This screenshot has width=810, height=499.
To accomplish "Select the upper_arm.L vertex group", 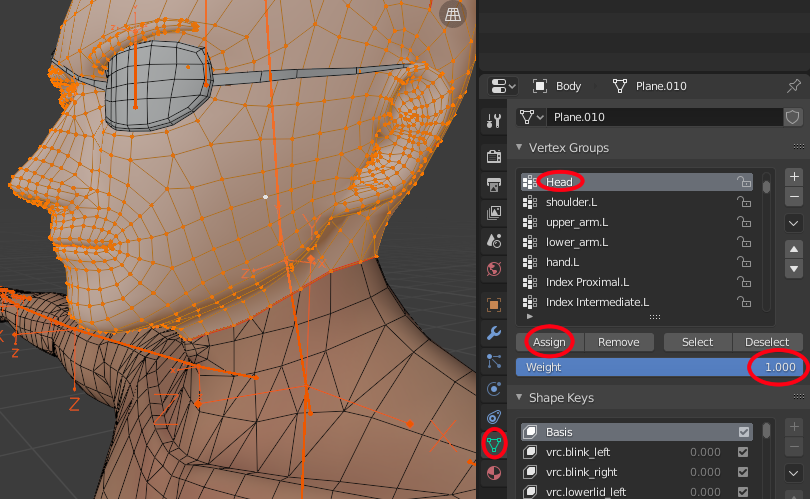I will (636, 222).
